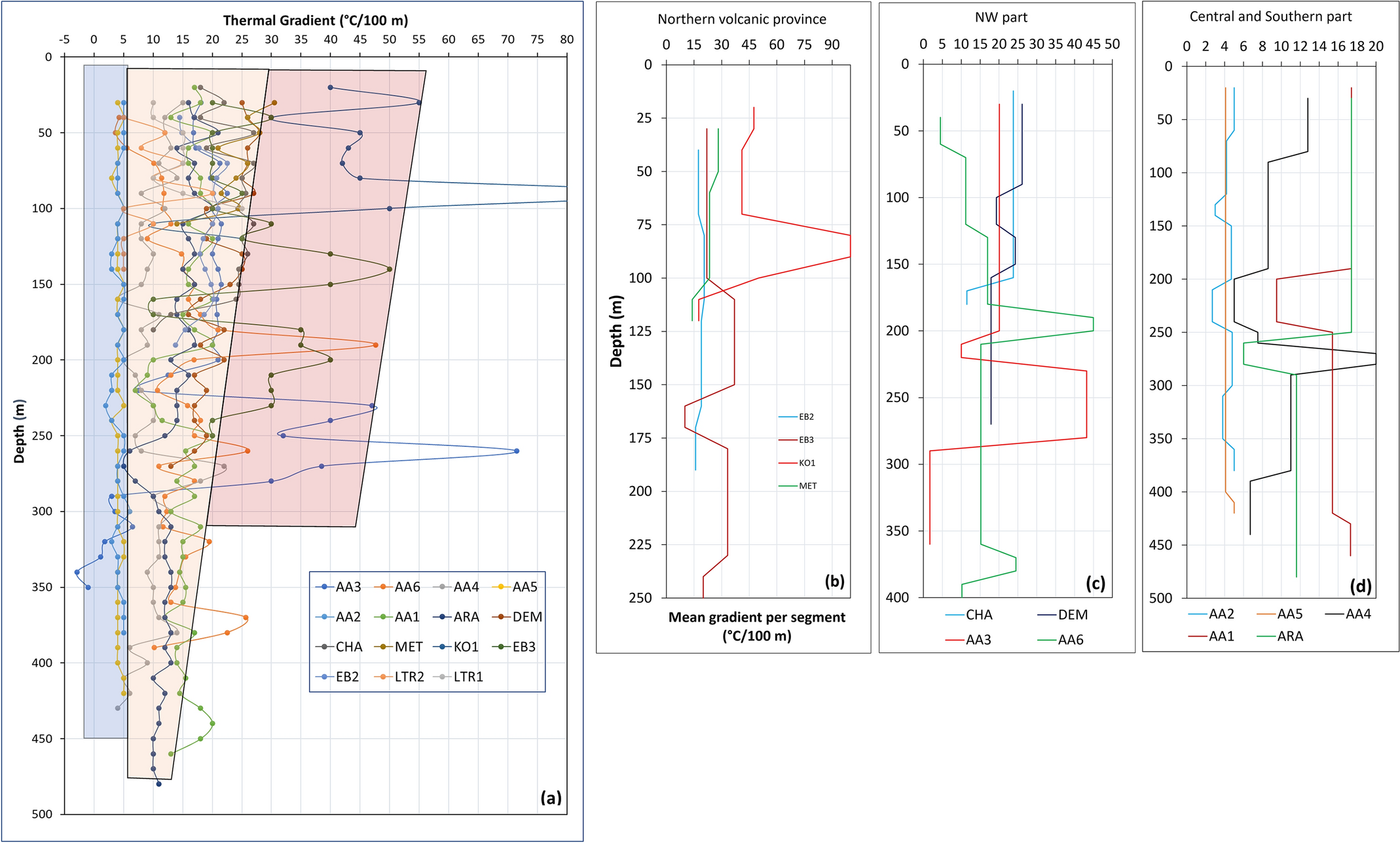Screen dimensions: 1400x843
Task: Click the ARA legend entry in panel (d)
Action: pos(1281,636)
